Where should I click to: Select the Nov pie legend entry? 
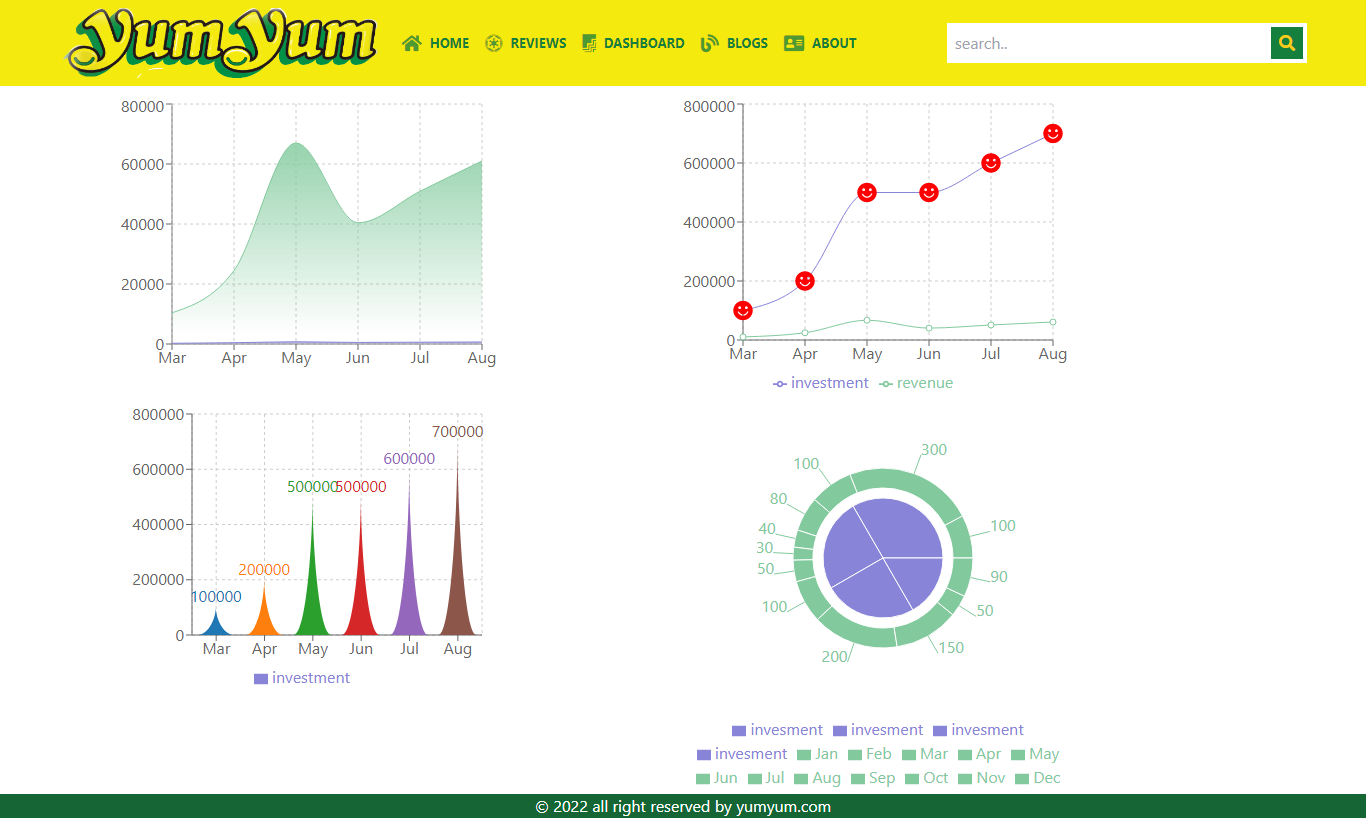point(982,778)
